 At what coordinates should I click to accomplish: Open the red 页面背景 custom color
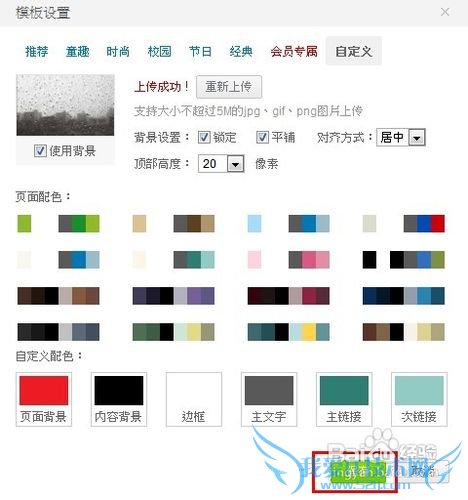coord(44,399)
